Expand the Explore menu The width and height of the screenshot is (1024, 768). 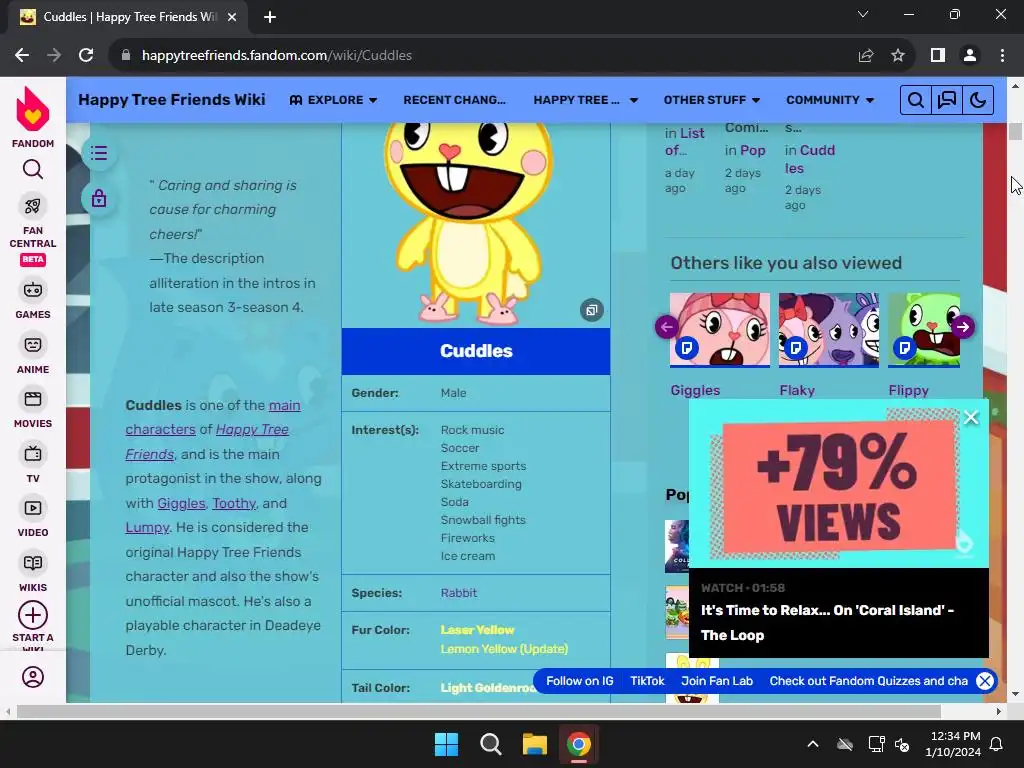point(334,100)
